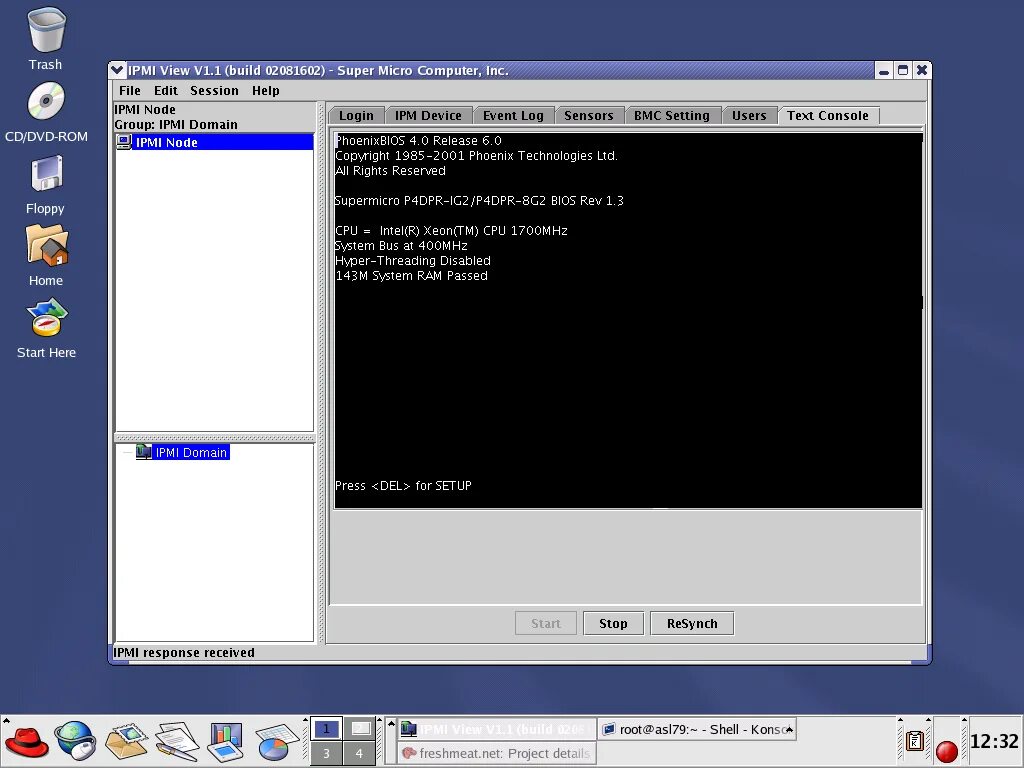Click the 'Press <DEL> for SETUP' text
1024x768 pixels.
click(x=403, y=486)
